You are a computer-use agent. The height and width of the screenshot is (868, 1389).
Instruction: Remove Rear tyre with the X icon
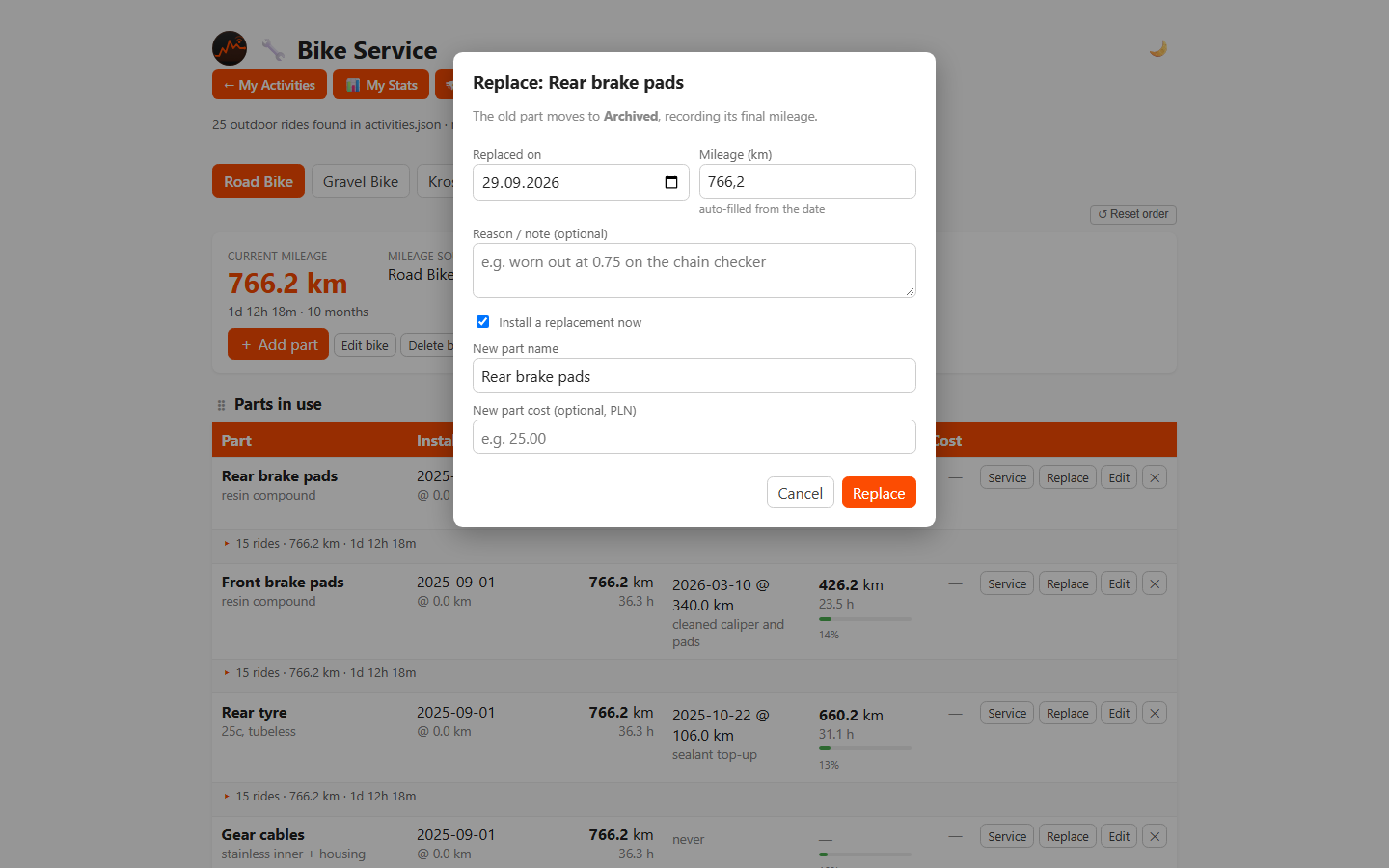[x=1155, y=713]
